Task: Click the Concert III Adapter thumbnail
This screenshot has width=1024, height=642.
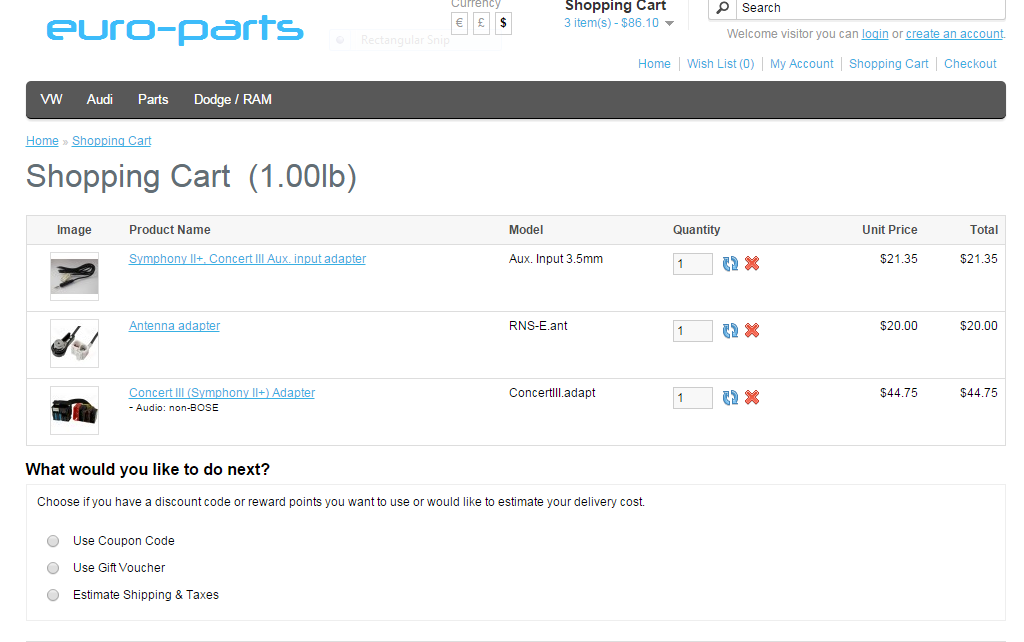Action: [74, 410]
